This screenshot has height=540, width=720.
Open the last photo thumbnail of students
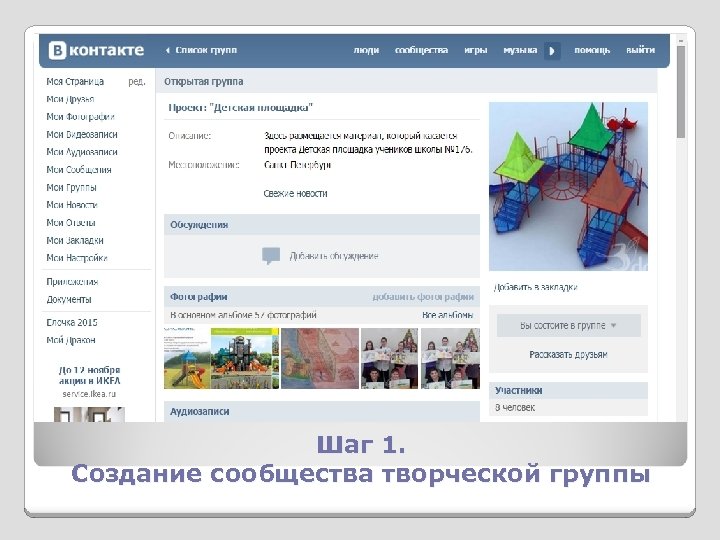tap(450, 358)
